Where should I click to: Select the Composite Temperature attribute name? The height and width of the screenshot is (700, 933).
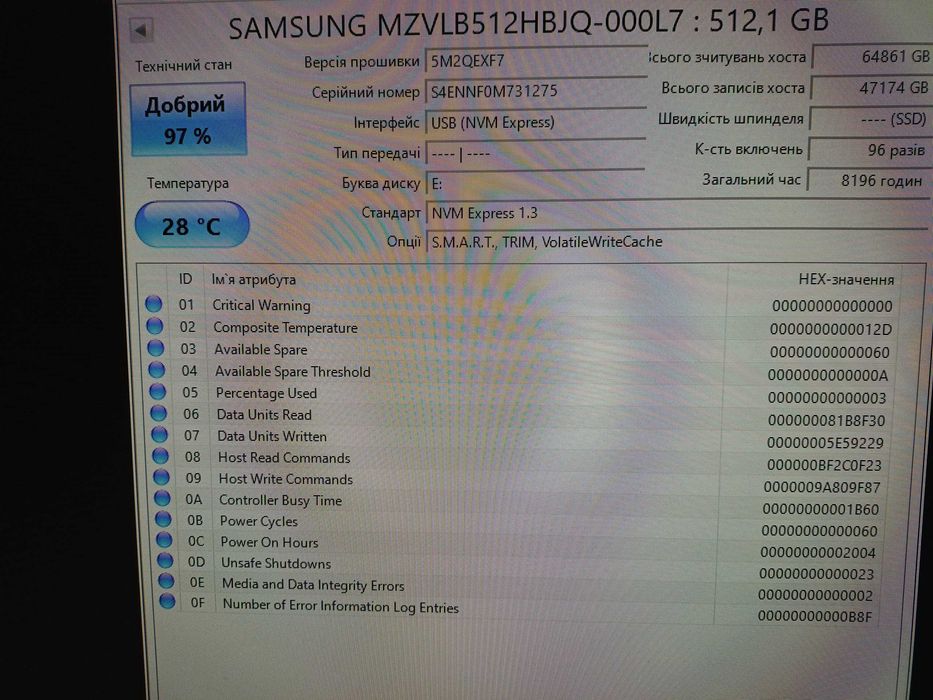coord(286,327)
